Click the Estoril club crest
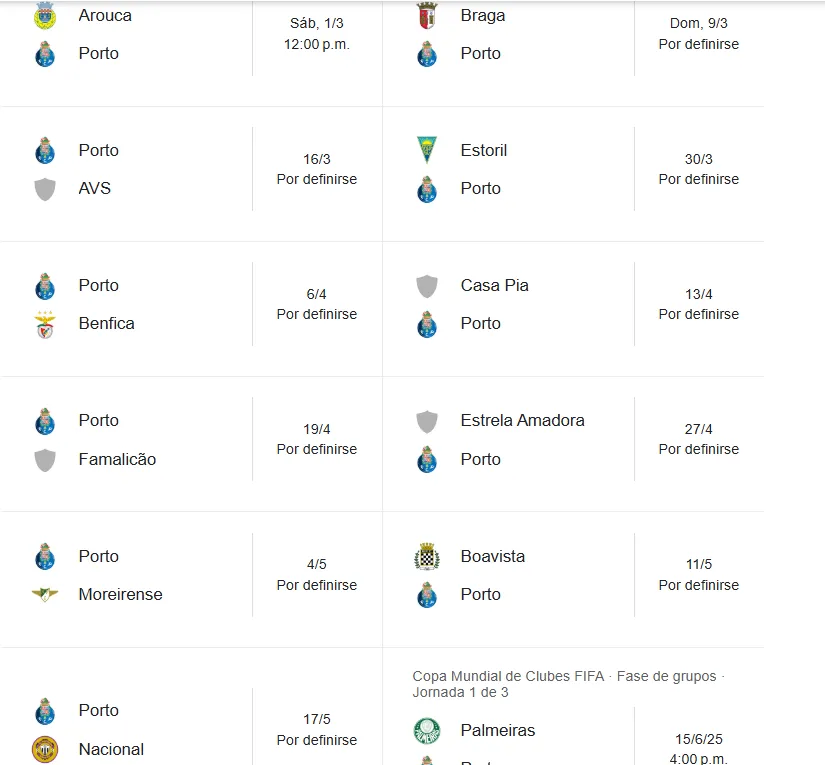825x765 pixels. [x=426, y=150]
